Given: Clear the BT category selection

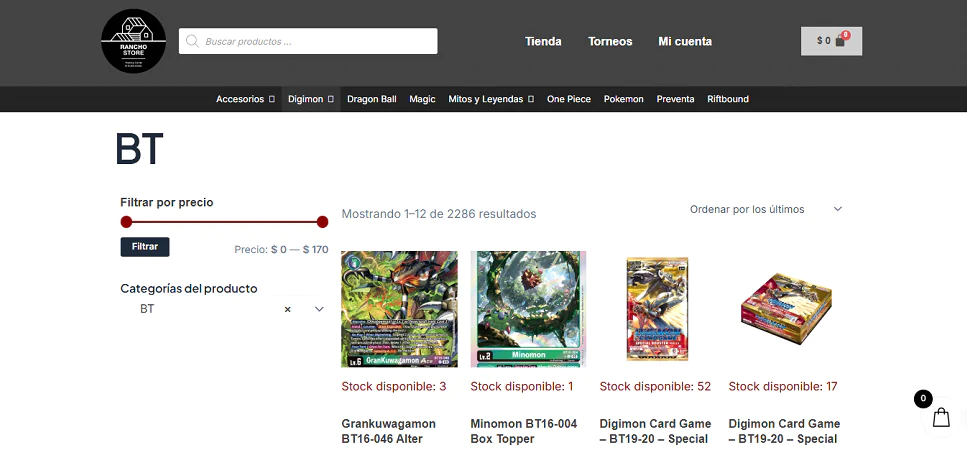Looking at the screenshot, I should (287, 309).
